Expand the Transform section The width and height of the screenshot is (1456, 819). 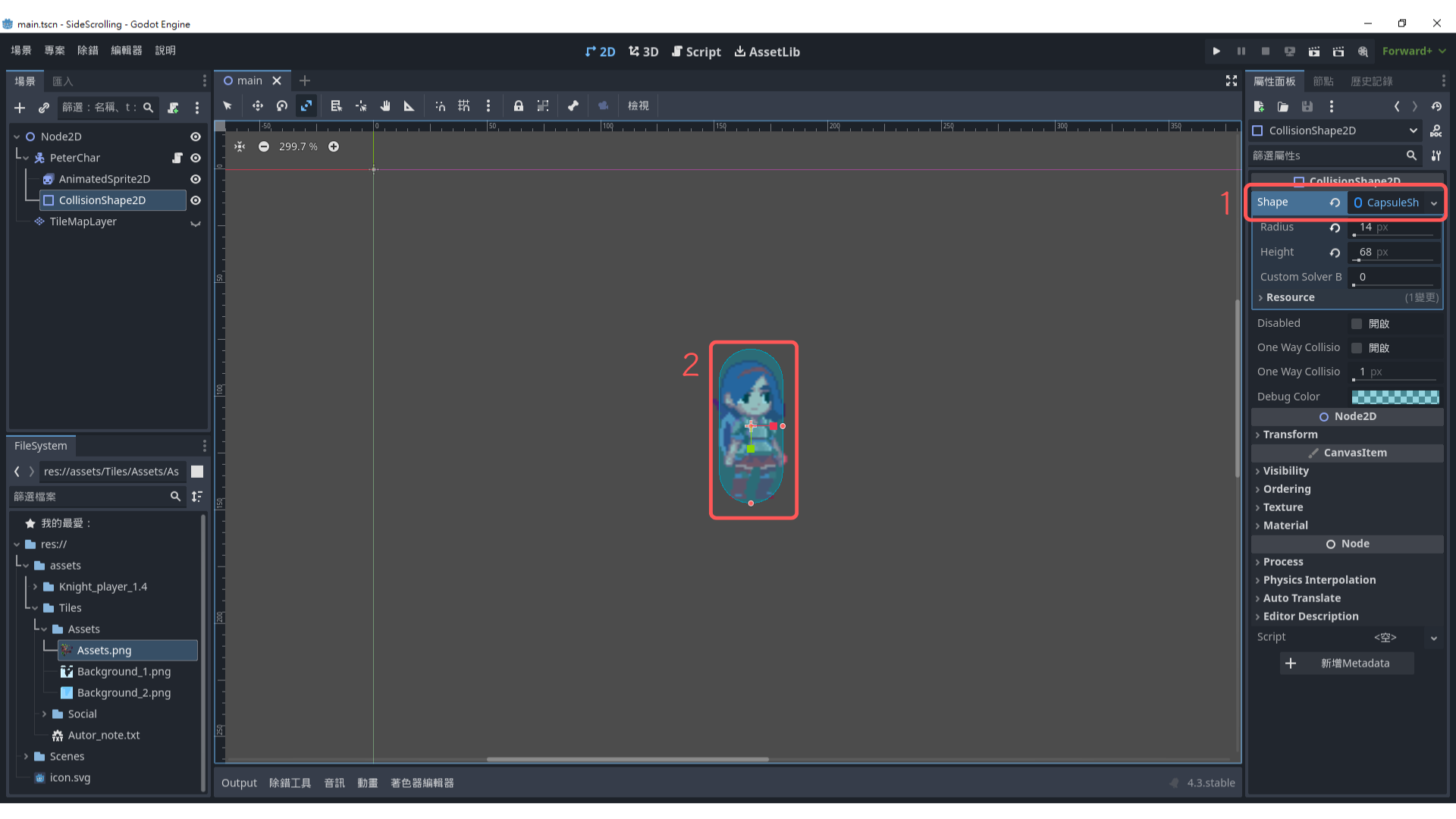[x=1290, y=435]
